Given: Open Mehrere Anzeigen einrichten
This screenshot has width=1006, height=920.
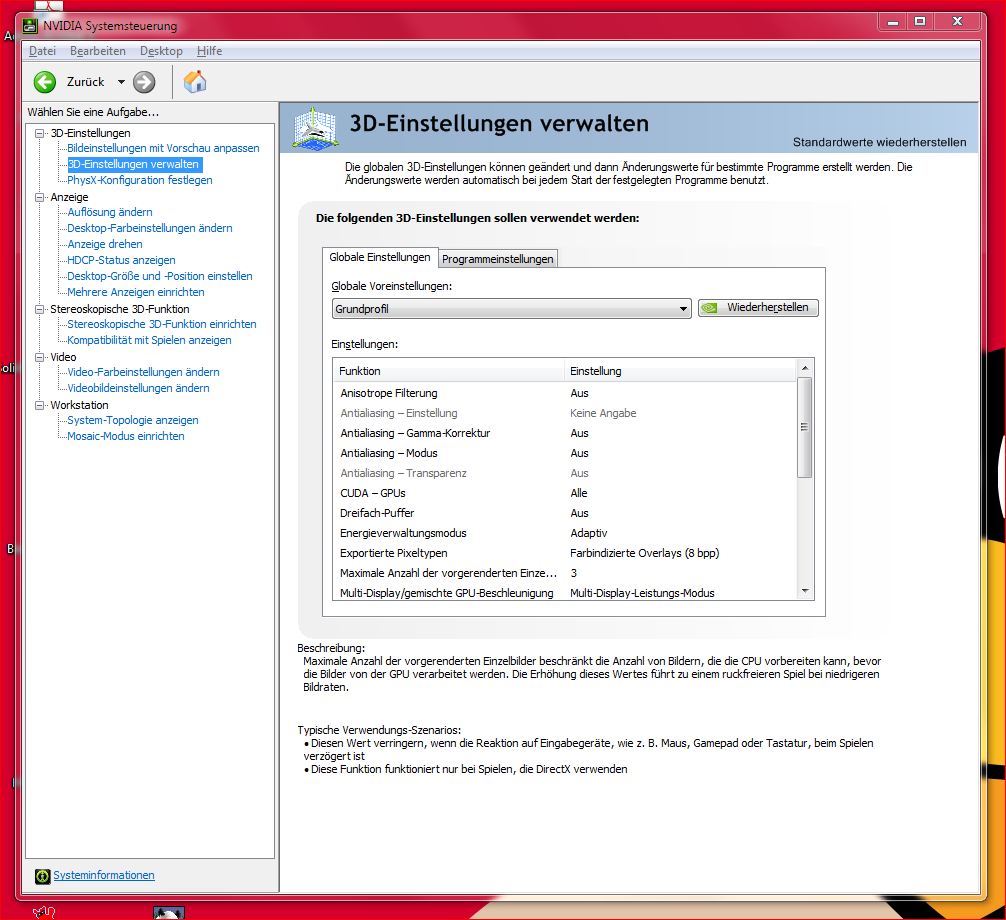Looking at the screenshot, I should pyautogui.click(x=135, y=293).
